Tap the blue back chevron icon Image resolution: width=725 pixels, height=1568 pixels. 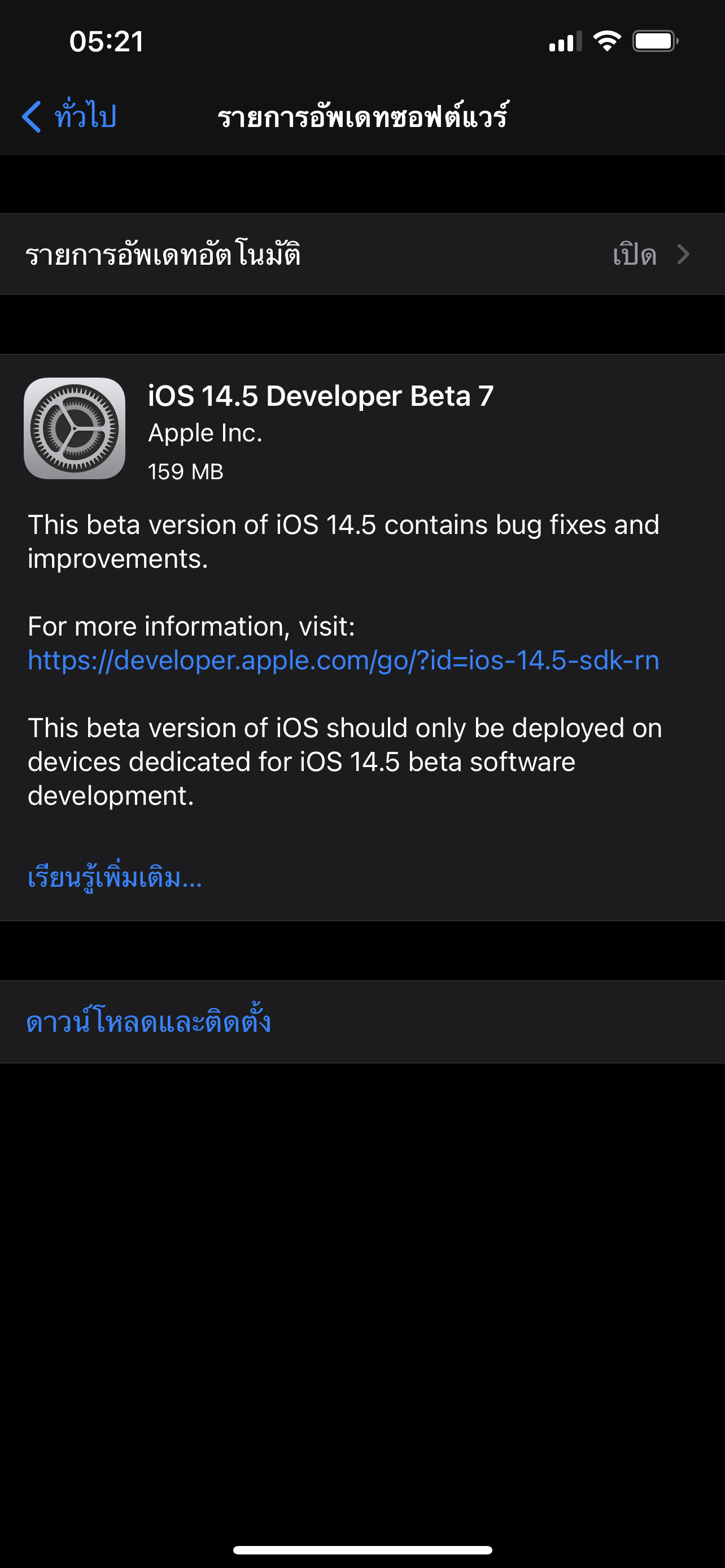(x=32, y=116)
